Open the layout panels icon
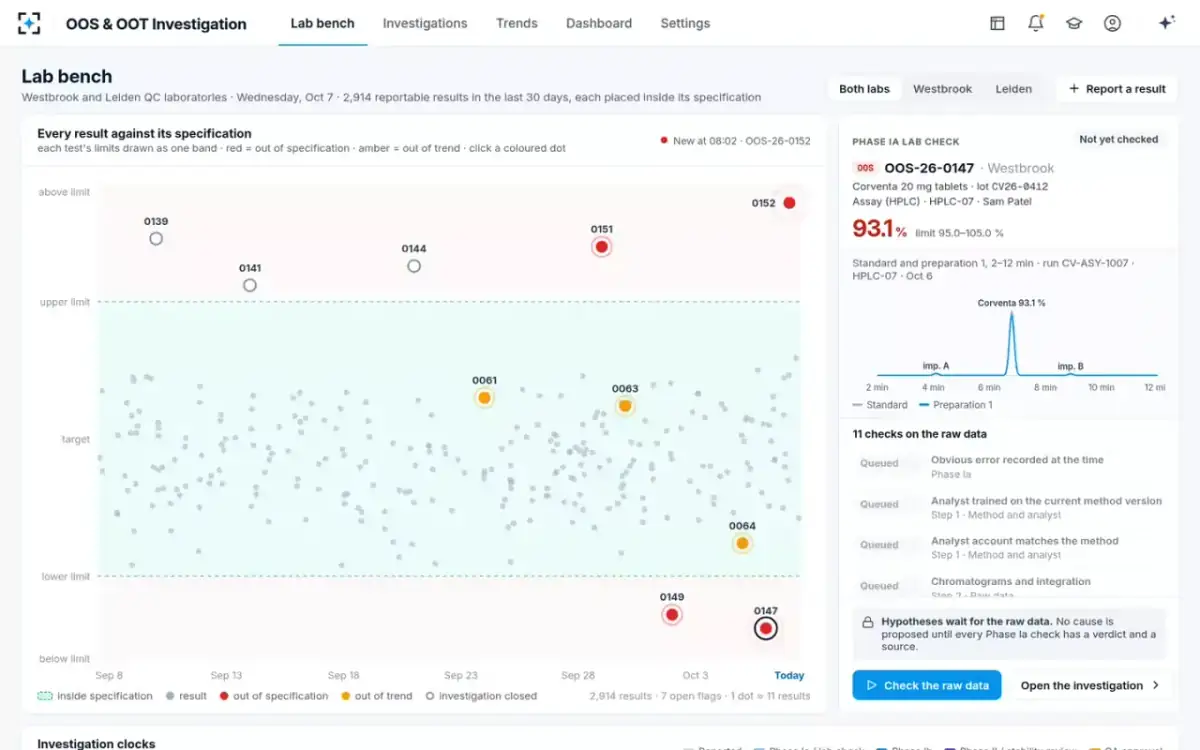 pyautogui.click(x=997, y=23)
